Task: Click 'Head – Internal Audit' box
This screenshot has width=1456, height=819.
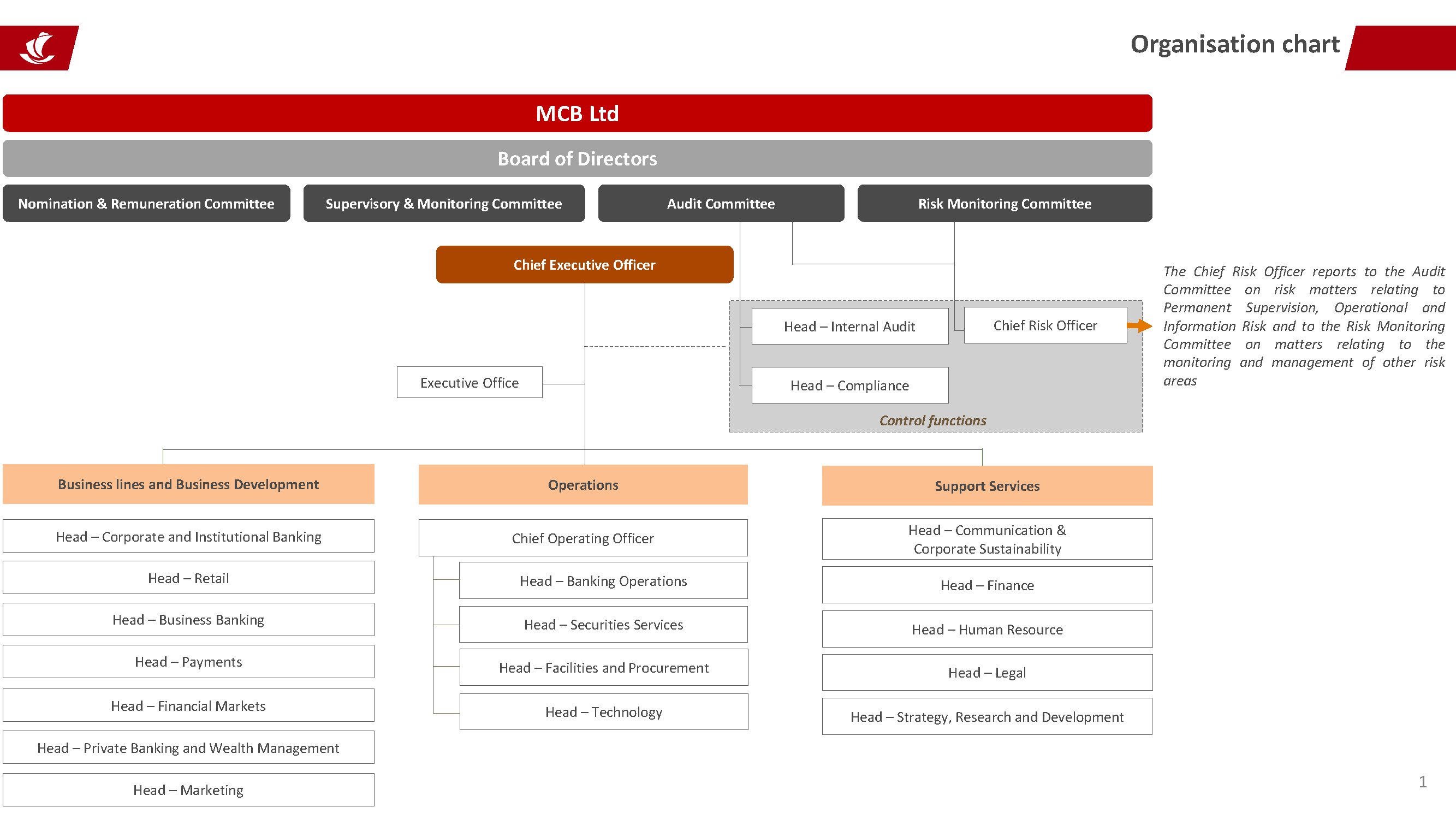Action: click(x=849, y=326)
